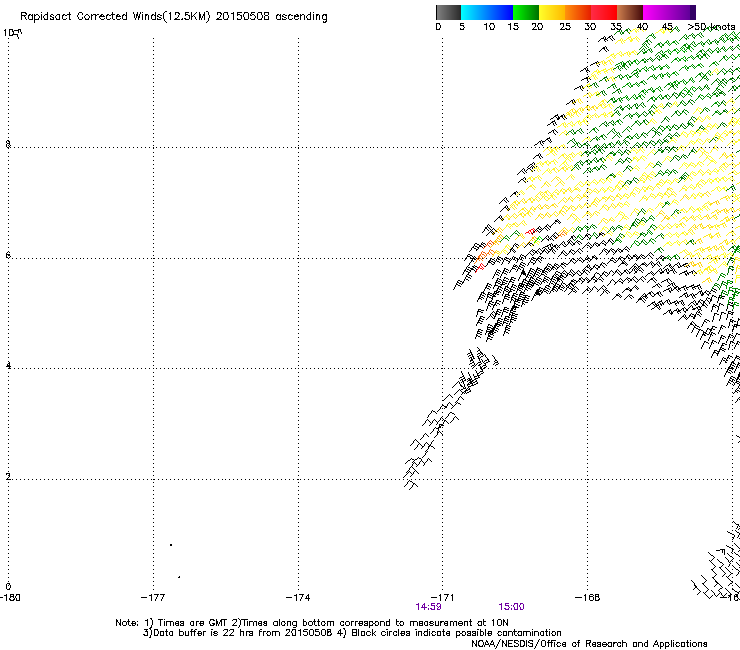Click the purple '14:59' time marker
The height and width of the screenshot is (650, 740).
(429, 607)
